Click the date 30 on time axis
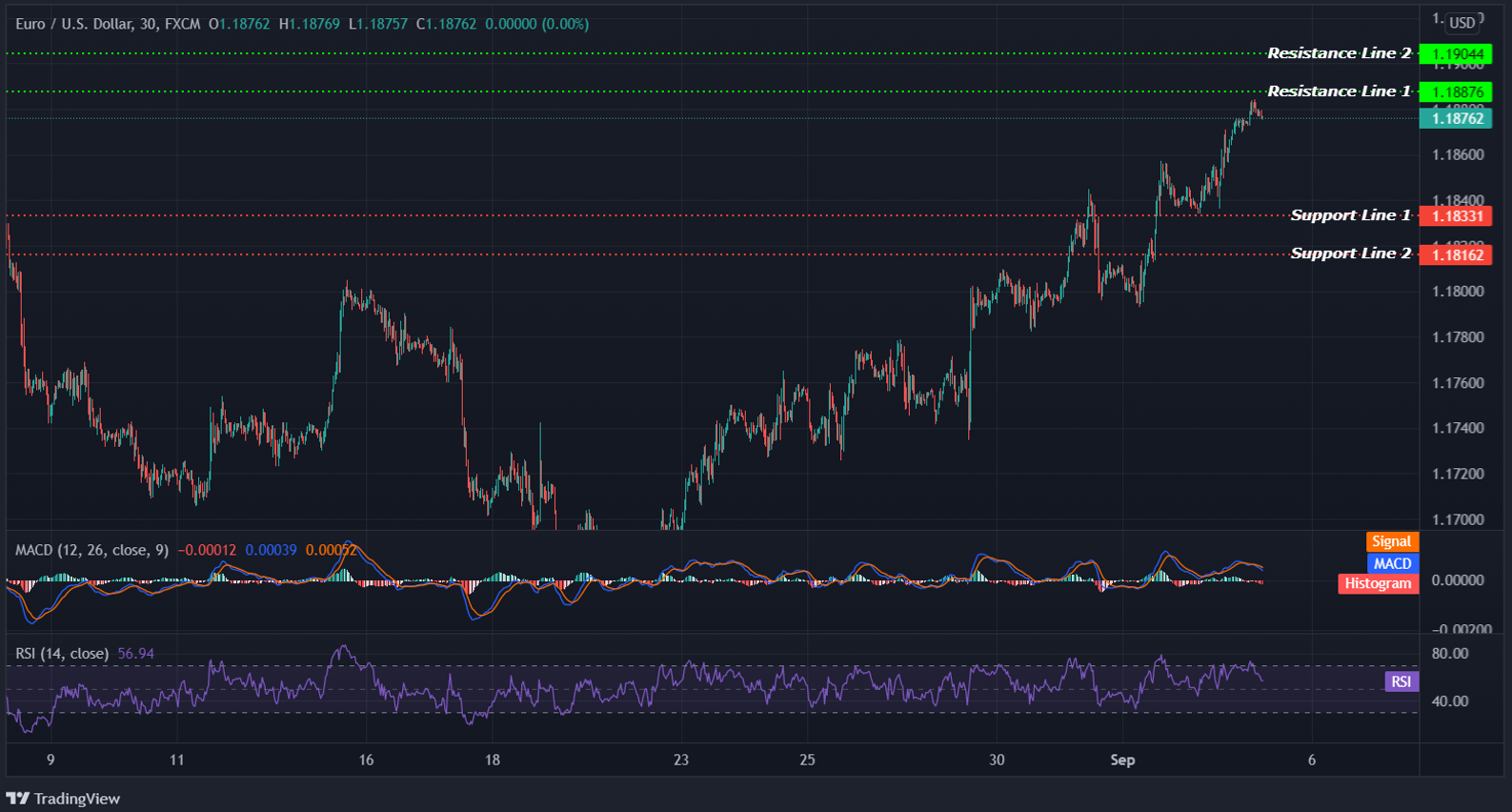The image size is (1512, 812). coord(997,760)
